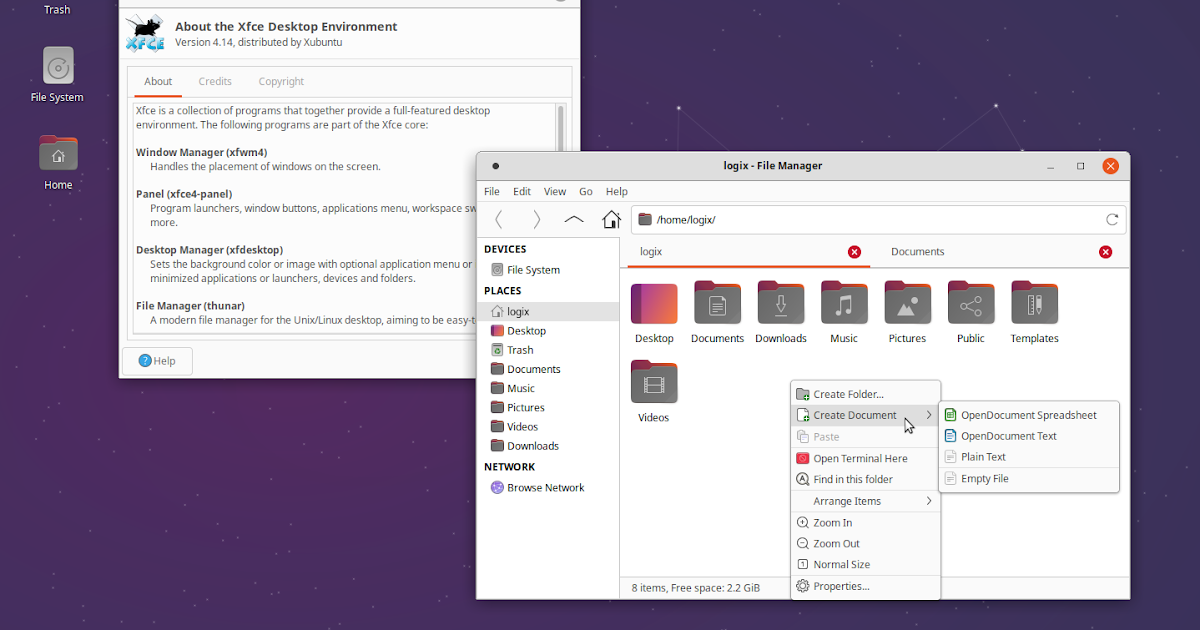Open the Videos folder icon in file view
1200x630 pixels.
click(654, 382)
